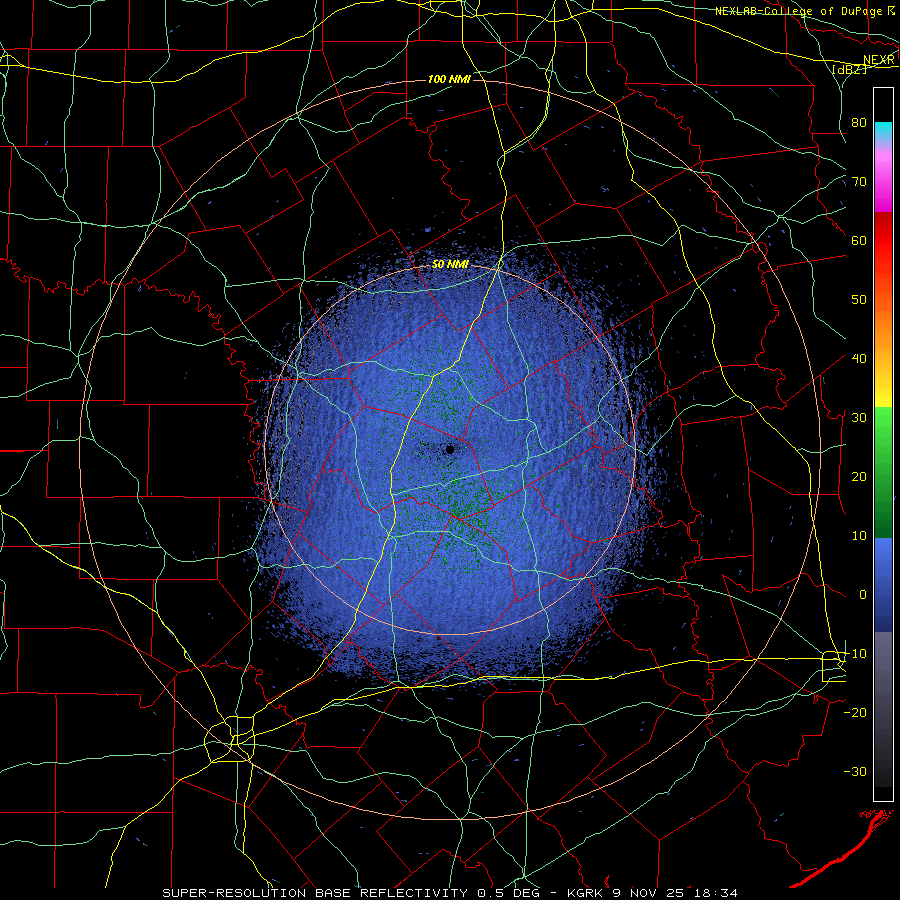Screen dimensions: 900x900
Task: Select the black radar site dot at center
Action: (450, 449)
